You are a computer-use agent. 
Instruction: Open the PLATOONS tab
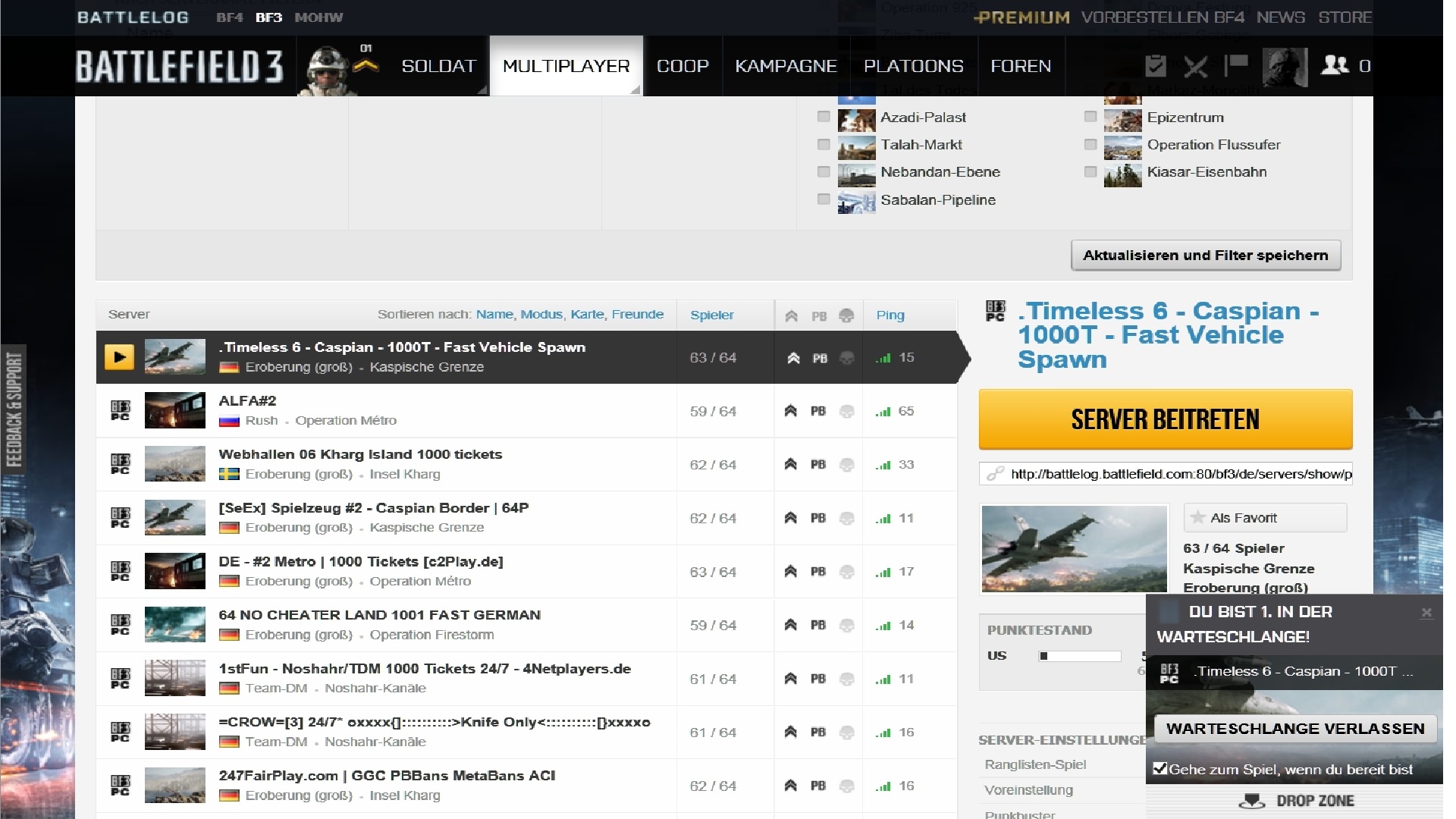coord(913,66)
